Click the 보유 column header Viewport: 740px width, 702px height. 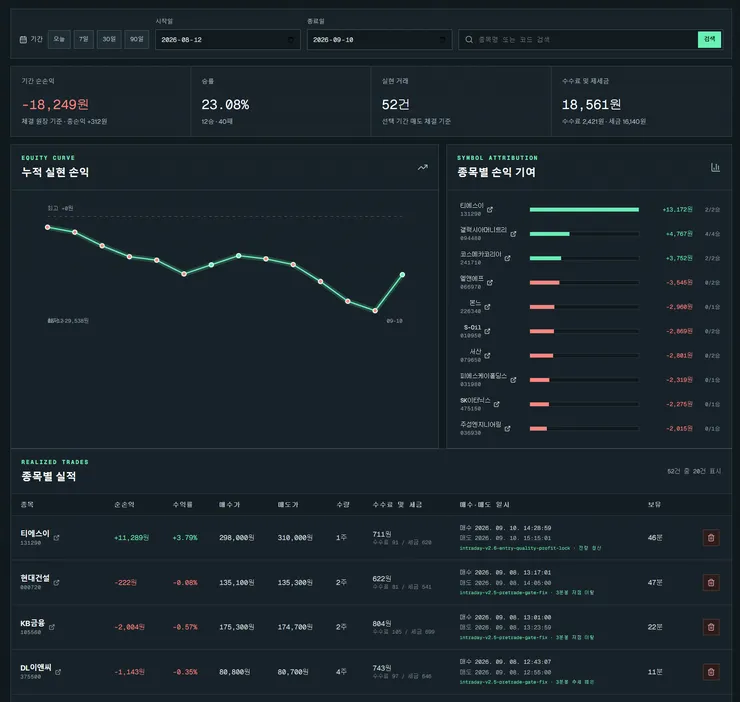pos(654,505)
